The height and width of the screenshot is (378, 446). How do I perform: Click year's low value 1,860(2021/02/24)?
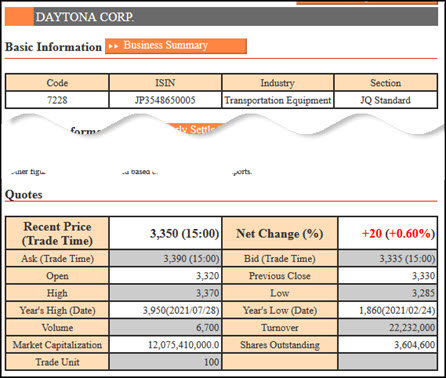[x=388, y=310]
